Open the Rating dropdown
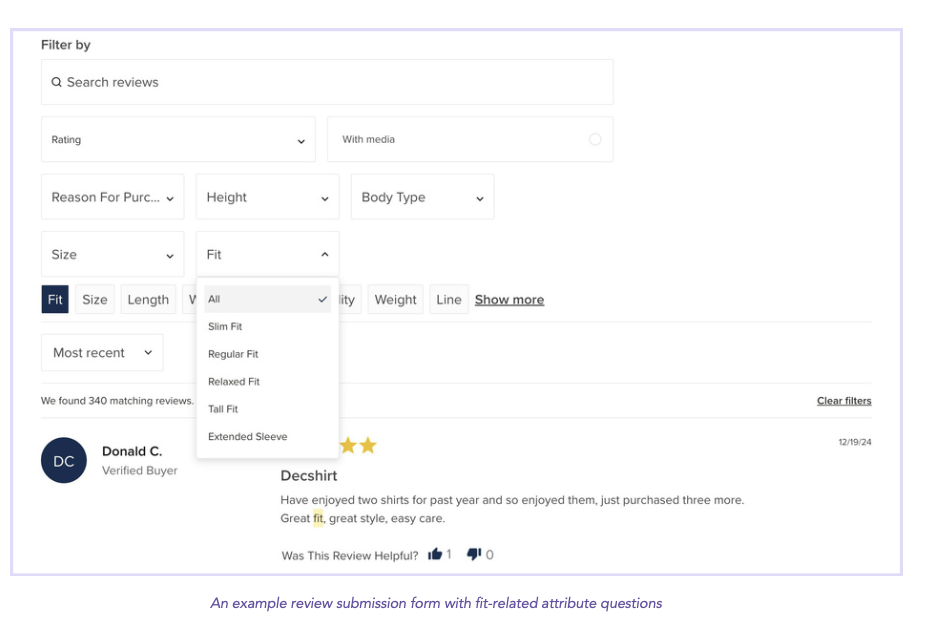Image resolution: width=928 pixels, height=640 pixels. point(178,140)
